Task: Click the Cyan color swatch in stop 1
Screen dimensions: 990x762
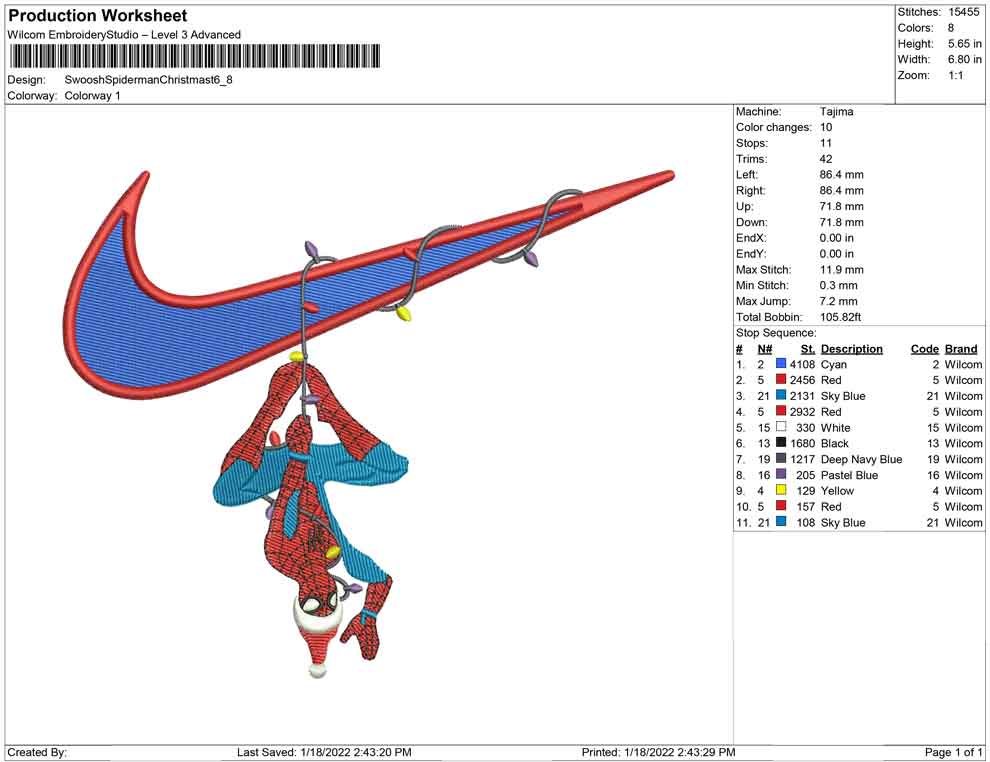Action: [x=781, y=365]
